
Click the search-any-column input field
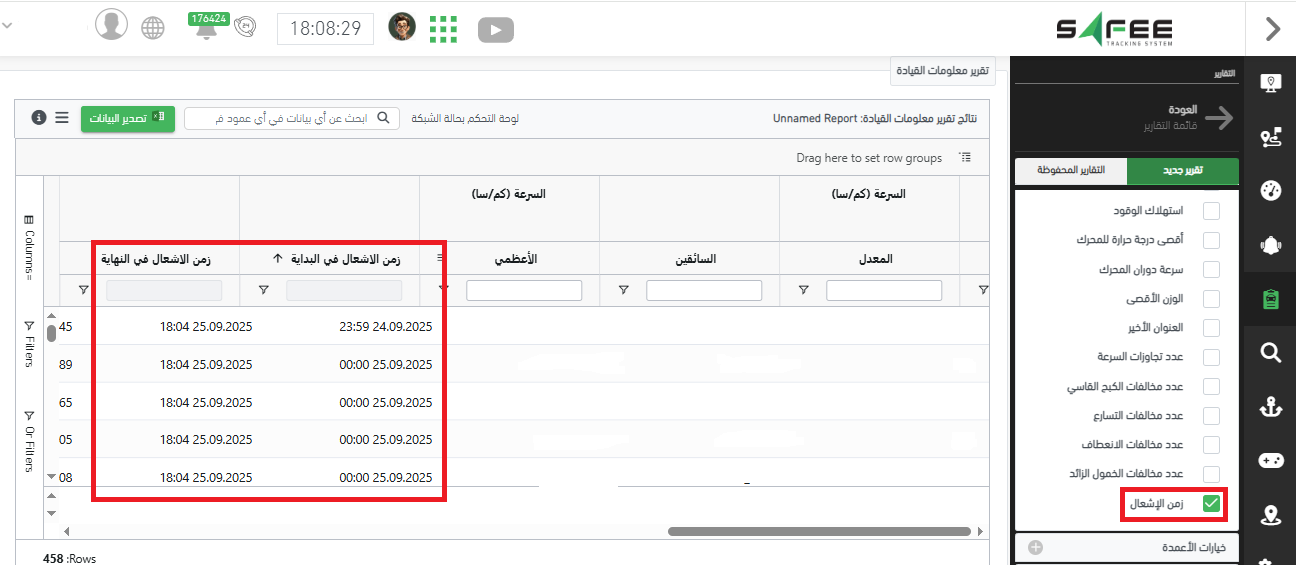285,118
